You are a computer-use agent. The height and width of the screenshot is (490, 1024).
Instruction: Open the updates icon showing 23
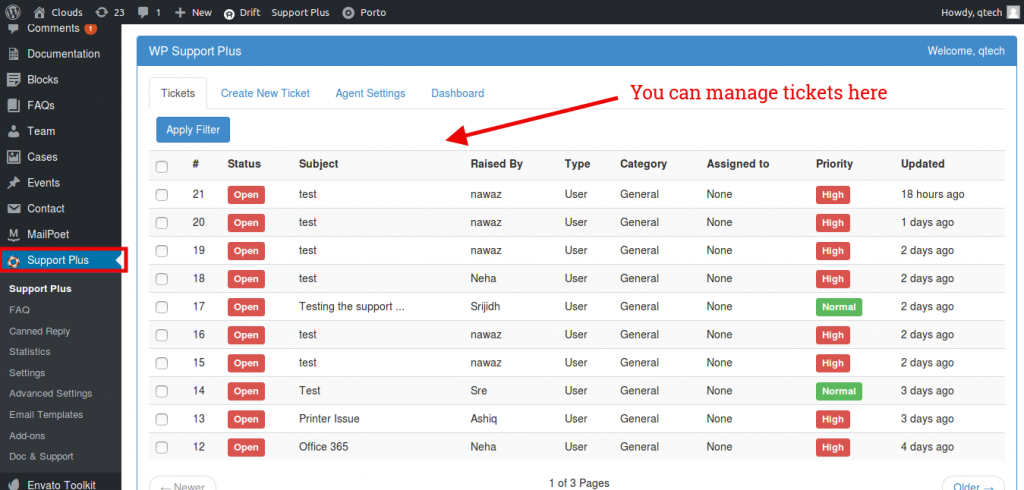coord(101,12)
